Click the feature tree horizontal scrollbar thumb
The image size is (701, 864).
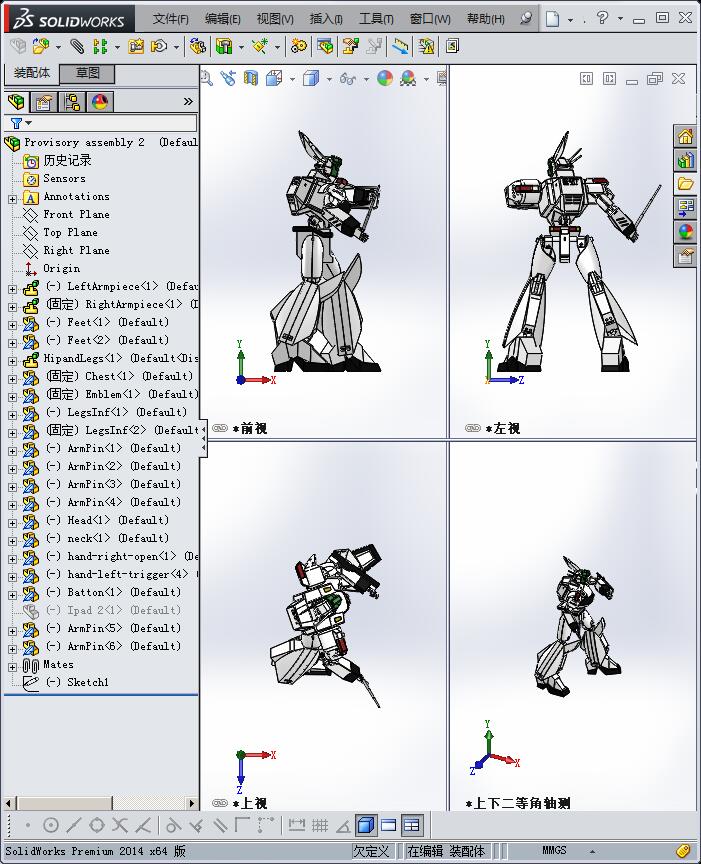tap(62, 803)
